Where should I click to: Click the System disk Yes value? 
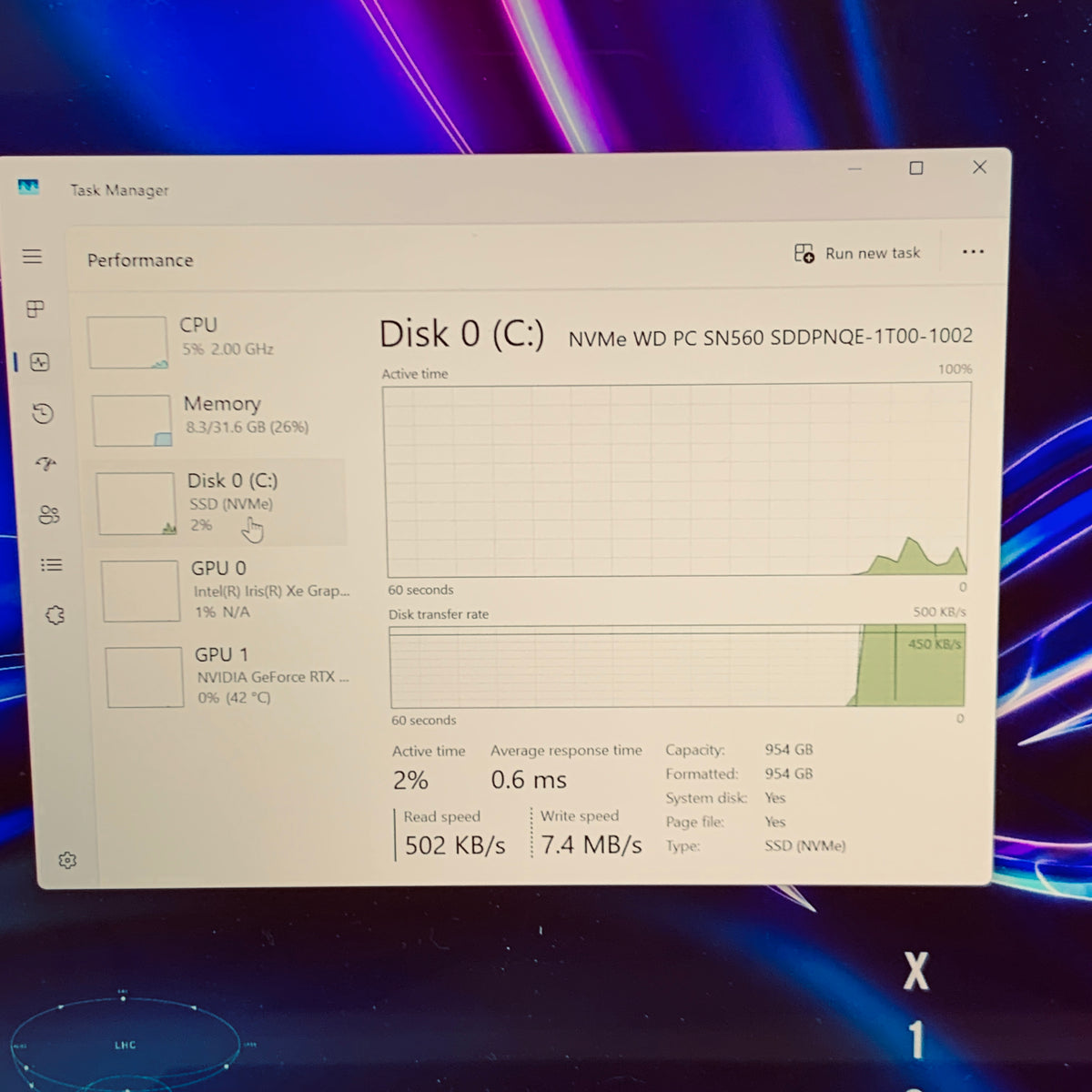(775, 797)
